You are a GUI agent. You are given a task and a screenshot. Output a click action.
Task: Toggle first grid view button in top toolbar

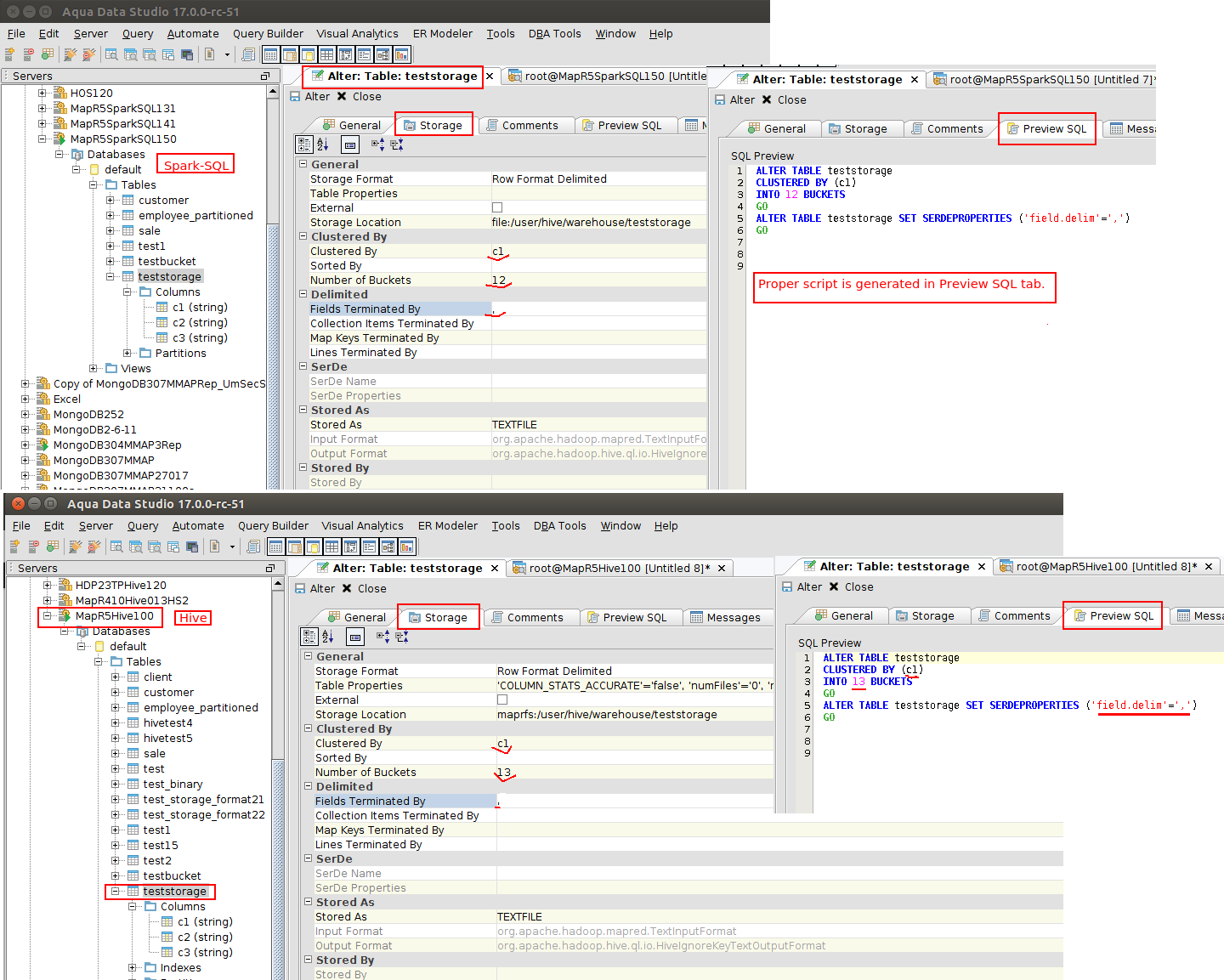tap(270, 54)
